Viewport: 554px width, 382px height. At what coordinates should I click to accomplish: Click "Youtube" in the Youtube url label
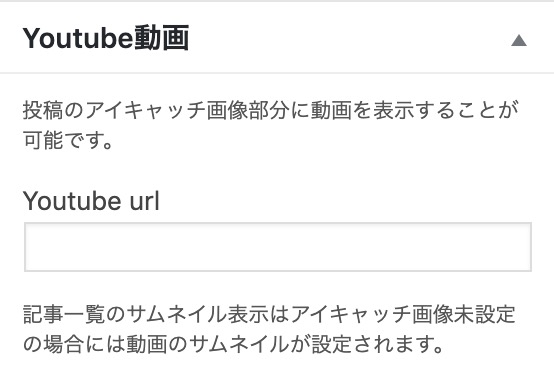[x=72, y=200]
